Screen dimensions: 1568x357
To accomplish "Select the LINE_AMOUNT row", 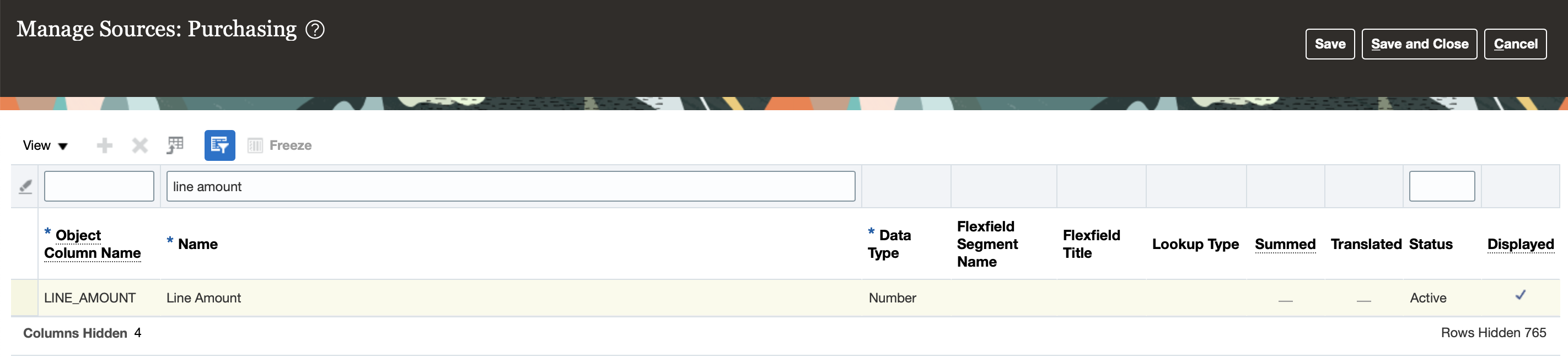I will [x=89, y=298].
